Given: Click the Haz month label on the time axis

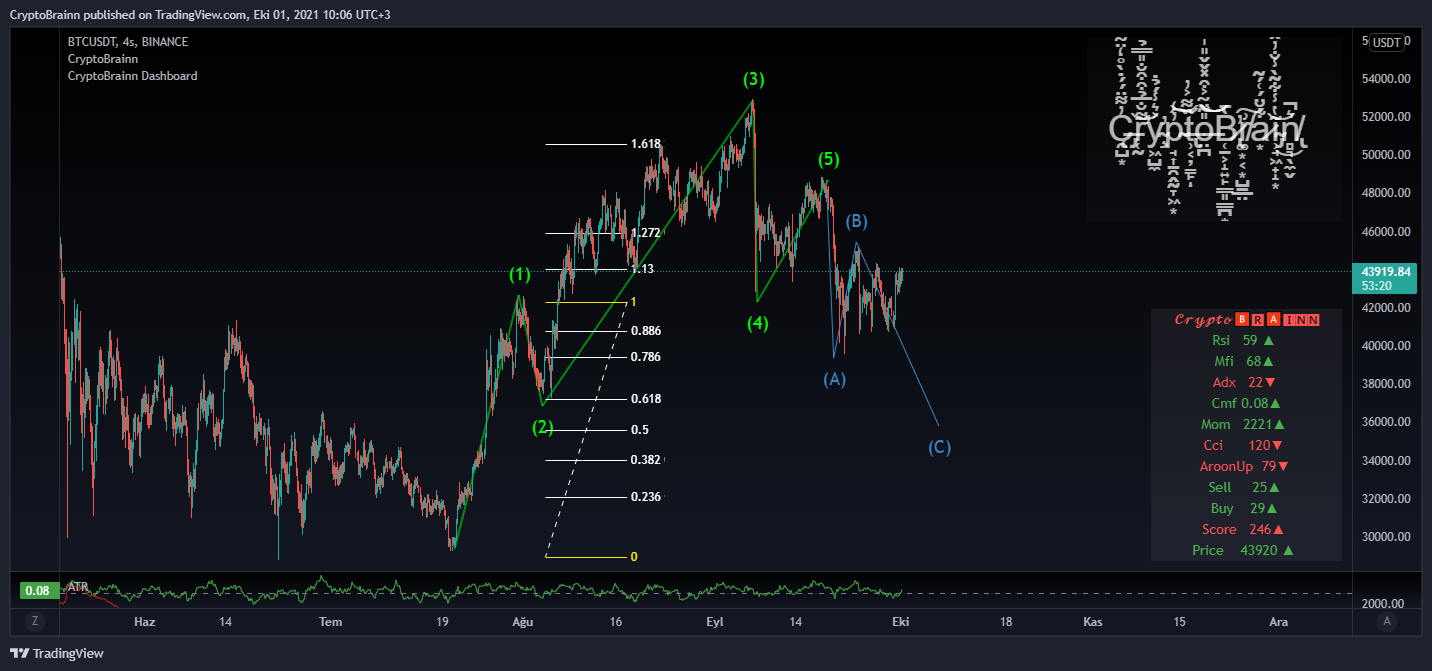Looking at the screenshot, I should coord(144,622).
